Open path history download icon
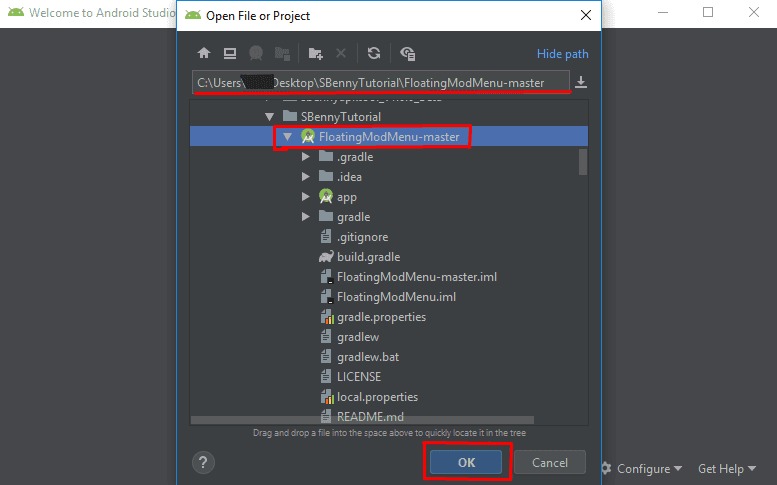The width and height of the screenshot is (777, 485). pos(581,82)
